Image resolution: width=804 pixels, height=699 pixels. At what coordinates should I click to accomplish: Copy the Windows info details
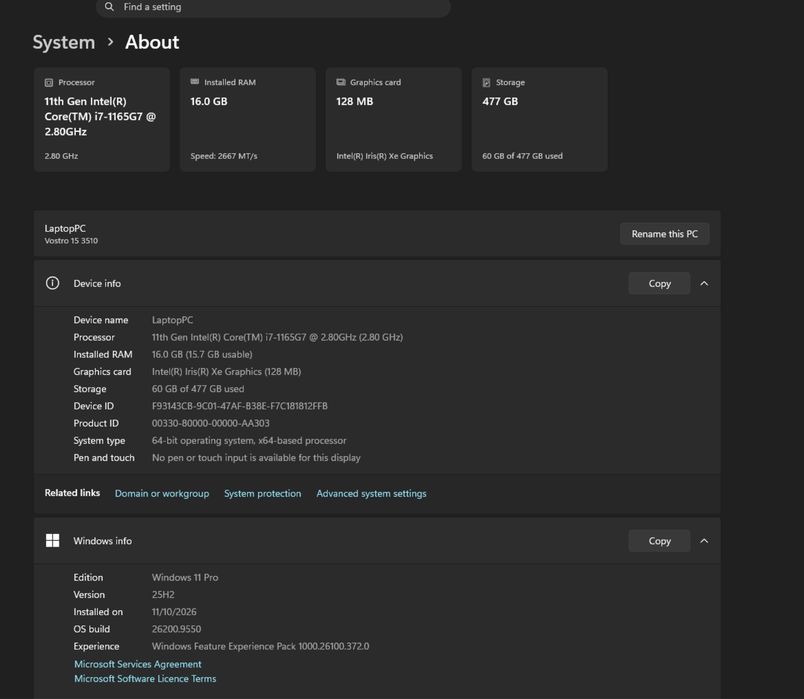tap(659, 541)
